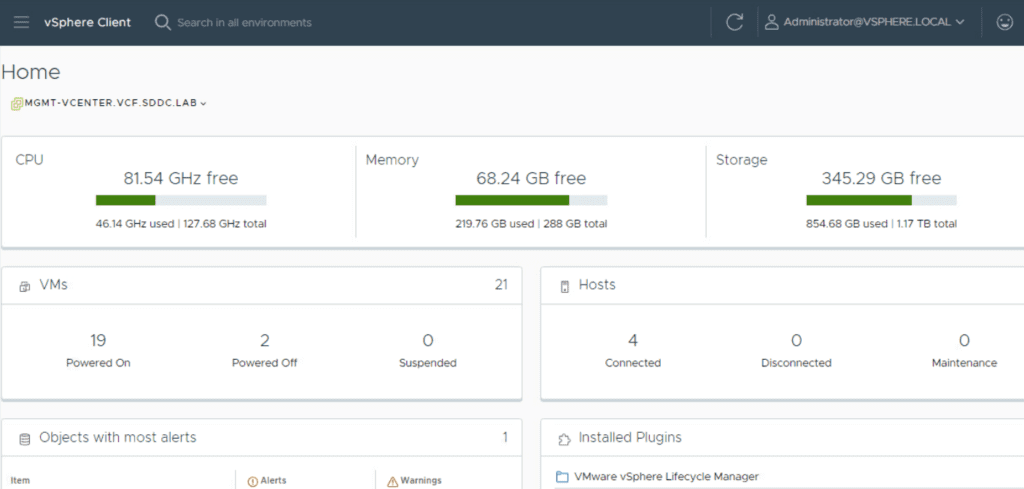1024x489 pixels.
Task: Click the Installed Plugins title
Action: pyautogui.click(x=630, y=437)
